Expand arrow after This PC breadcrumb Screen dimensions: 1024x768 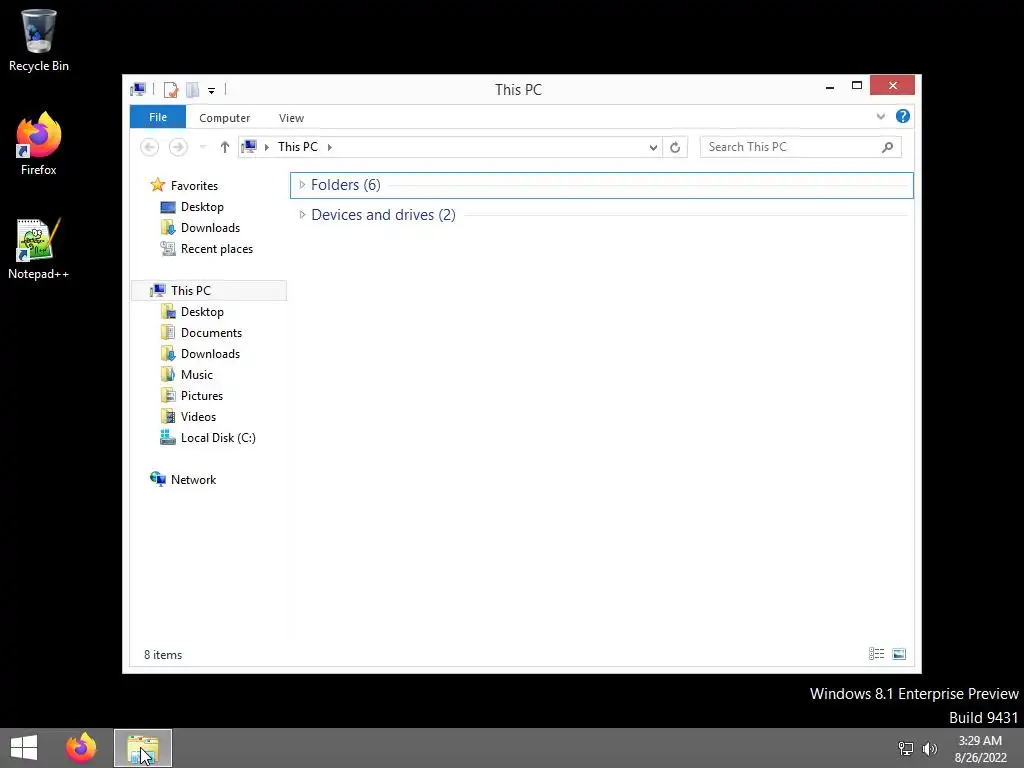pos(330,147)
